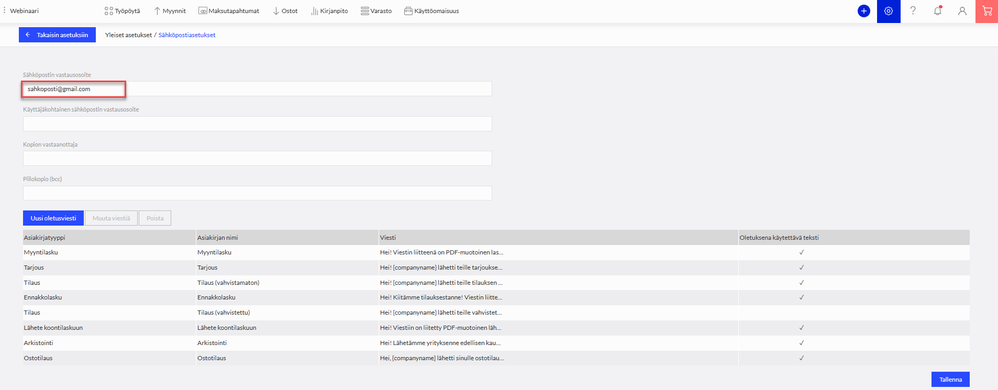Select Ostotilaus document type cell
Screen dimensions: 998x390
(x=109, y=358)
